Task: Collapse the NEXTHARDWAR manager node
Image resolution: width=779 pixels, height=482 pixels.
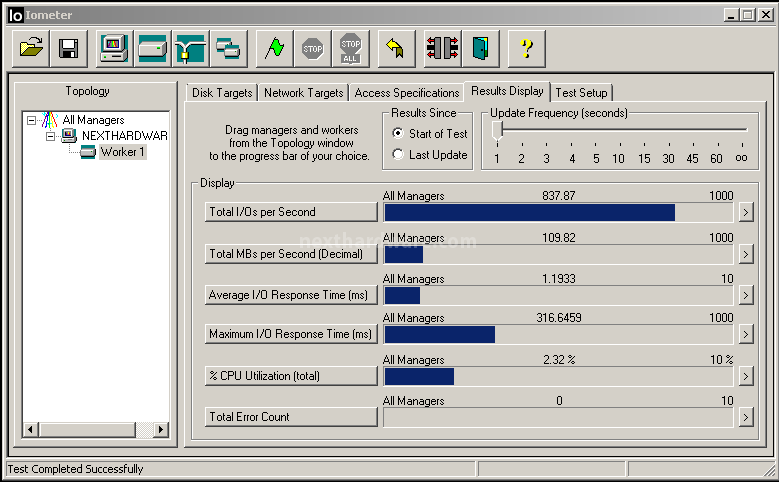Action: click(x=50, y=136)
